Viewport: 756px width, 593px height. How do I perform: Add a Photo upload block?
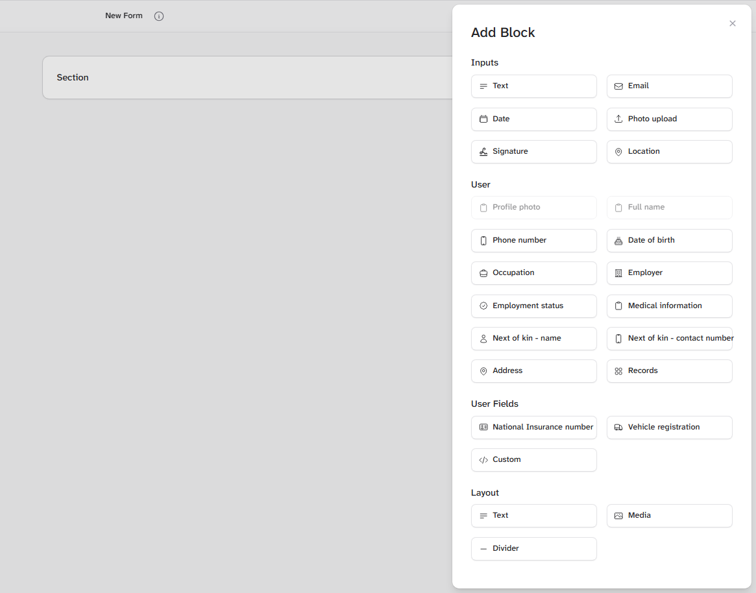point(669,119)
